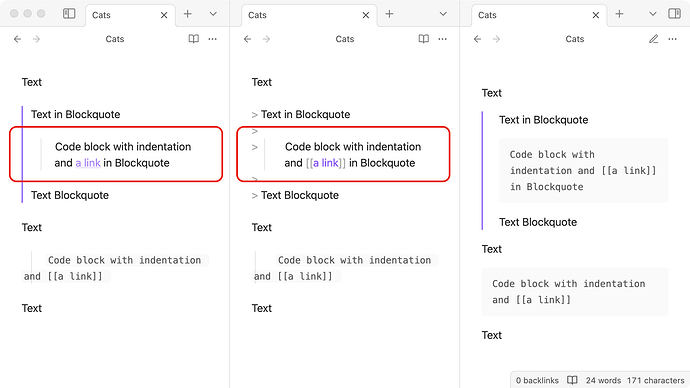Viewport: 690px width, 388px height.
Task: Navigate back in right pane
Action: (x=477, y=39)
